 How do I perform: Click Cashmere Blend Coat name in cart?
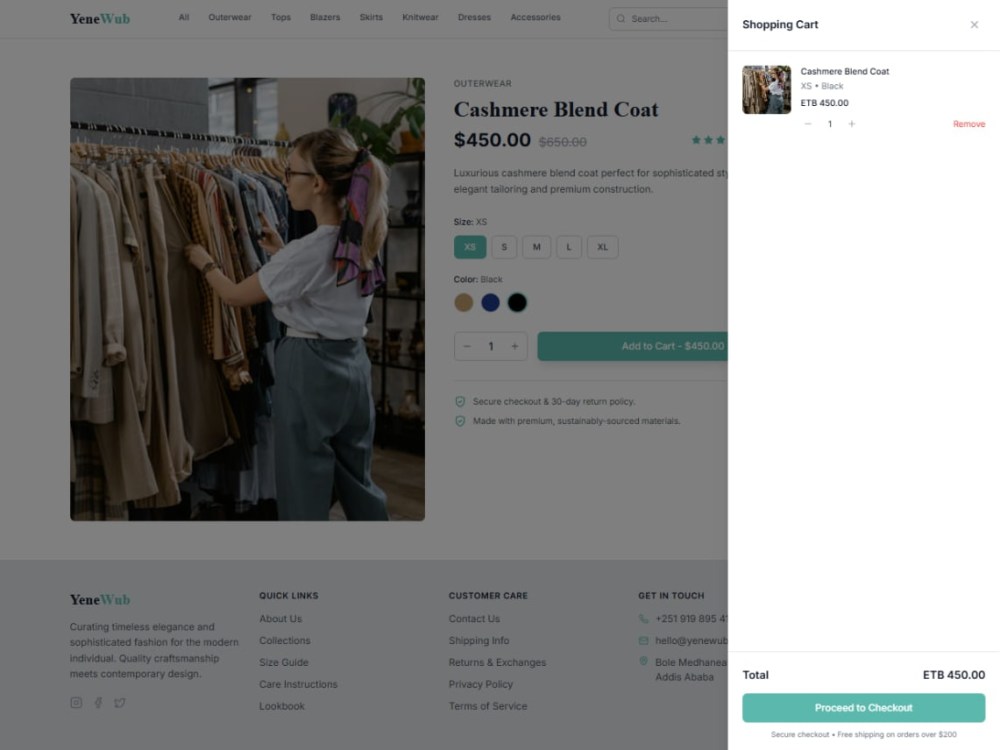tap(844, 71)
